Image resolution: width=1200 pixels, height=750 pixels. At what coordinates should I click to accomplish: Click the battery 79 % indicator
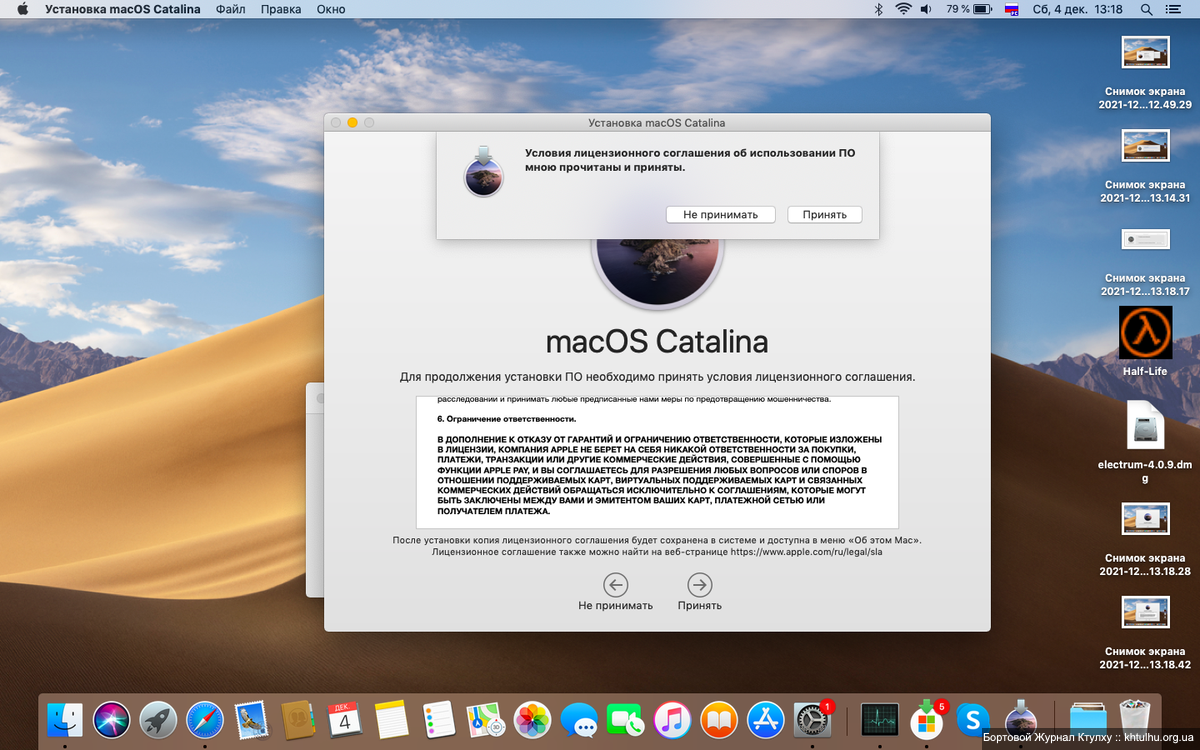pyautogui.click(x=968, y=9)
